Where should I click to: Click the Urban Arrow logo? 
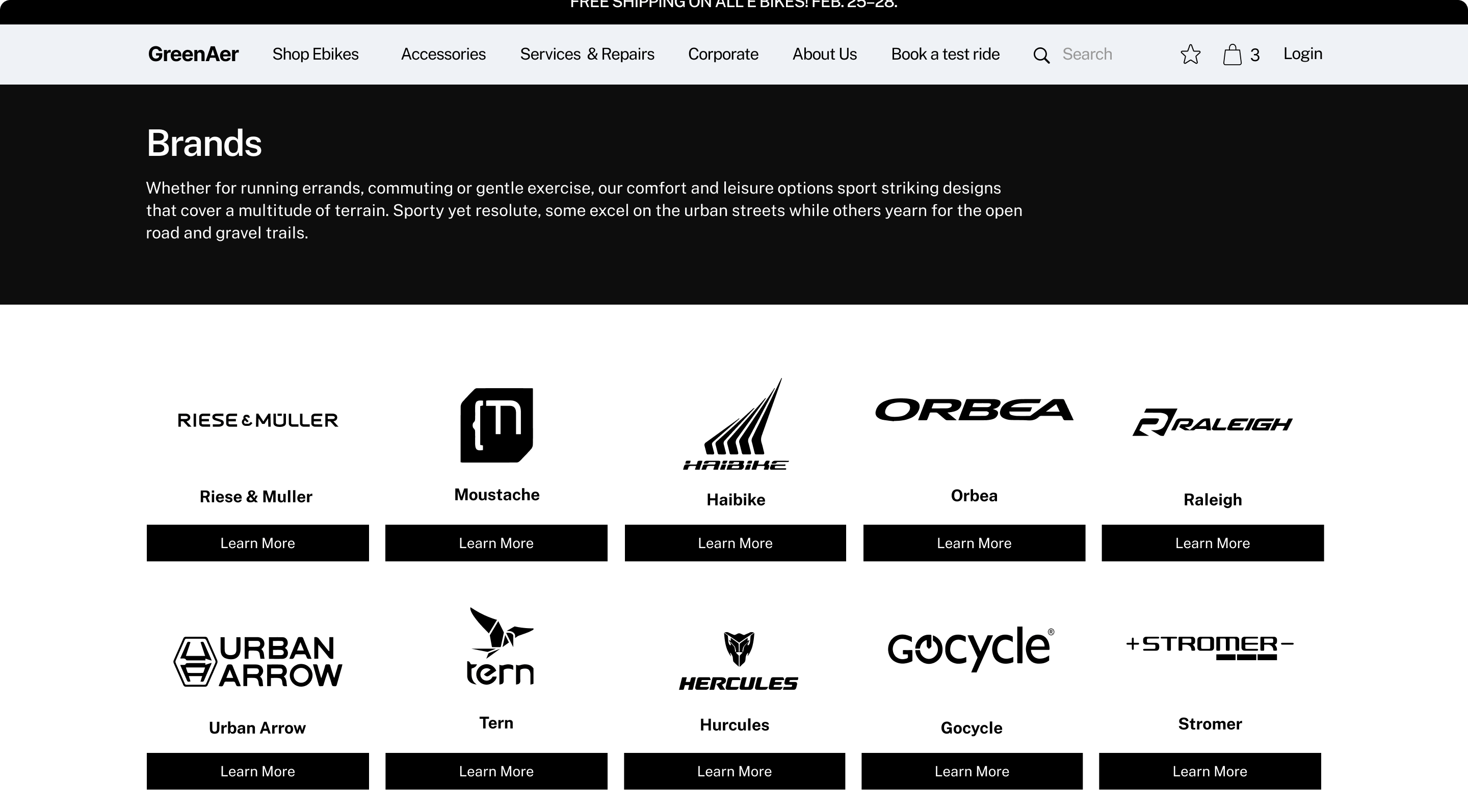(x=257, y=661)
